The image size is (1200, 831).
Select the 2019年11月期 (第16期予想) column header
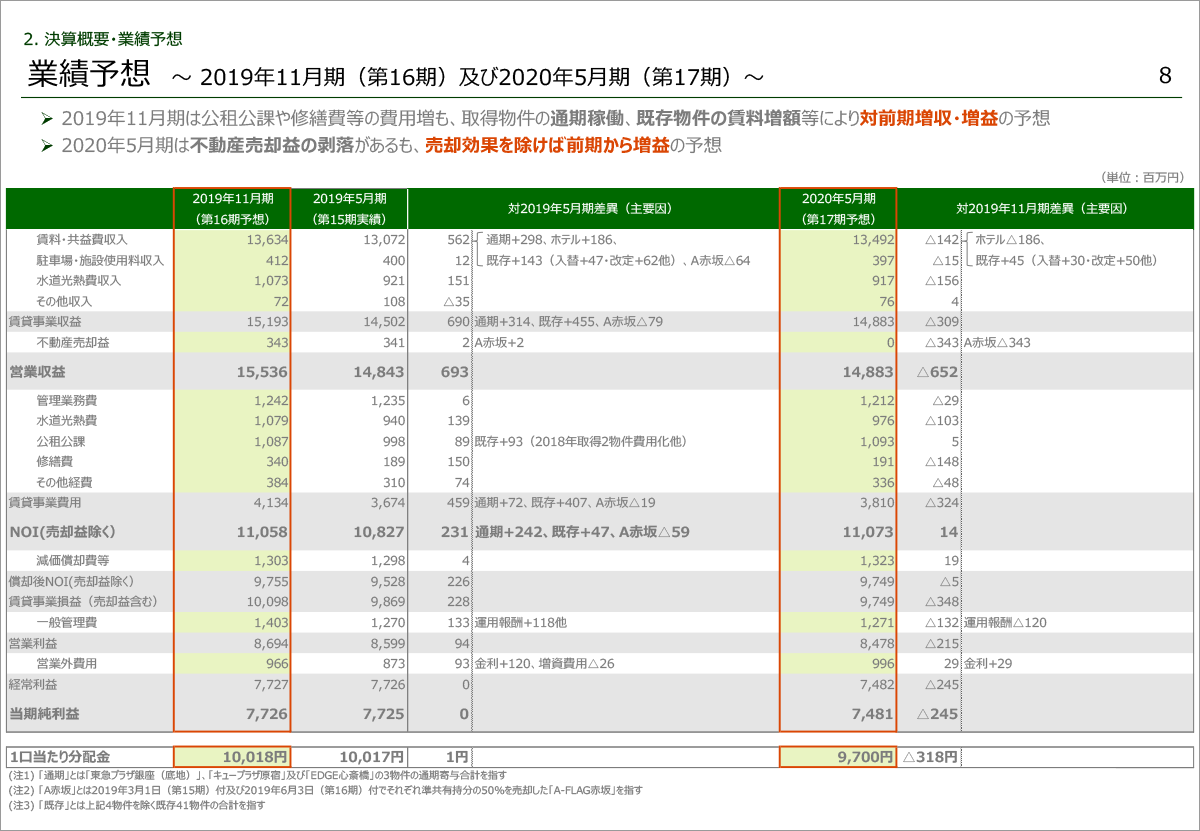pyautogui.click(x=232, y=208)
